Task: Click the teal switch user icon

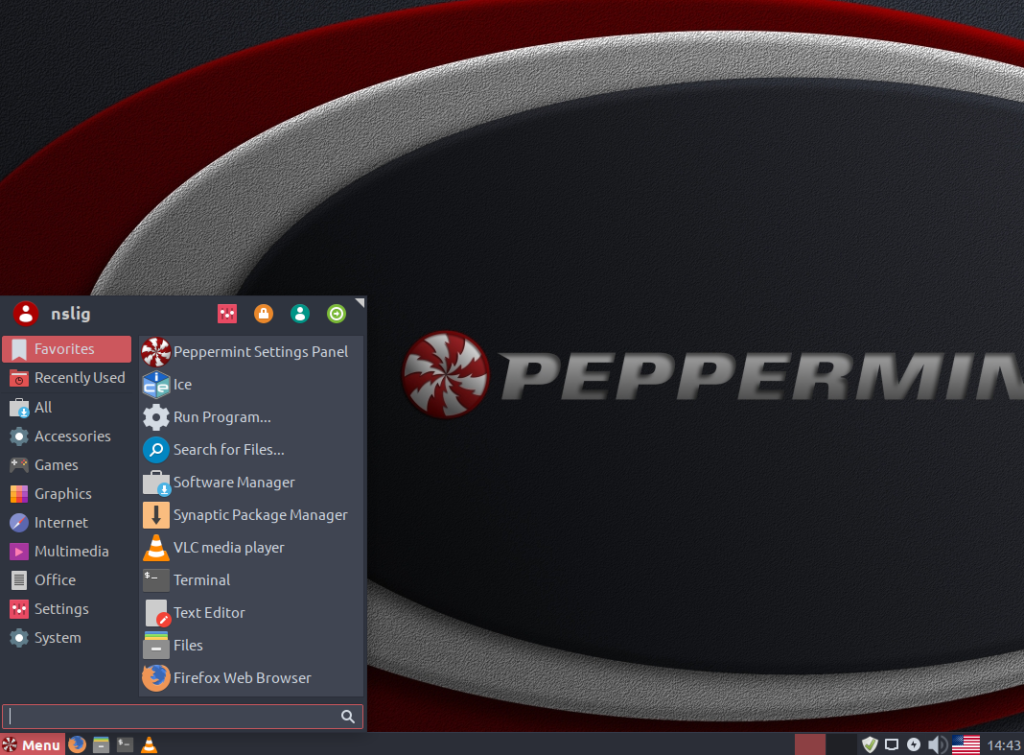Action: pos(300,314)
